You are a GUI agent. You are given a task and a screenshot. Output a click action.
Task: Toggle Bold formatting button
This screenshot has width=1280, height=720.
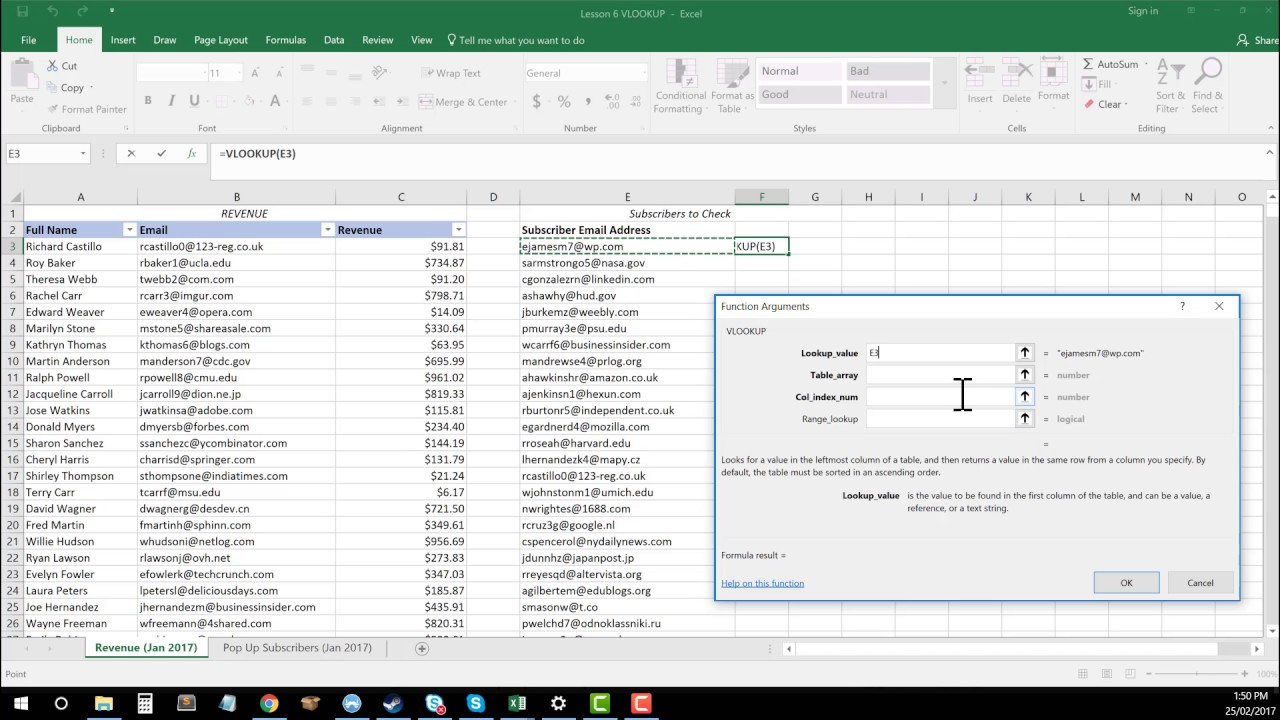click(x=148, y=101)
